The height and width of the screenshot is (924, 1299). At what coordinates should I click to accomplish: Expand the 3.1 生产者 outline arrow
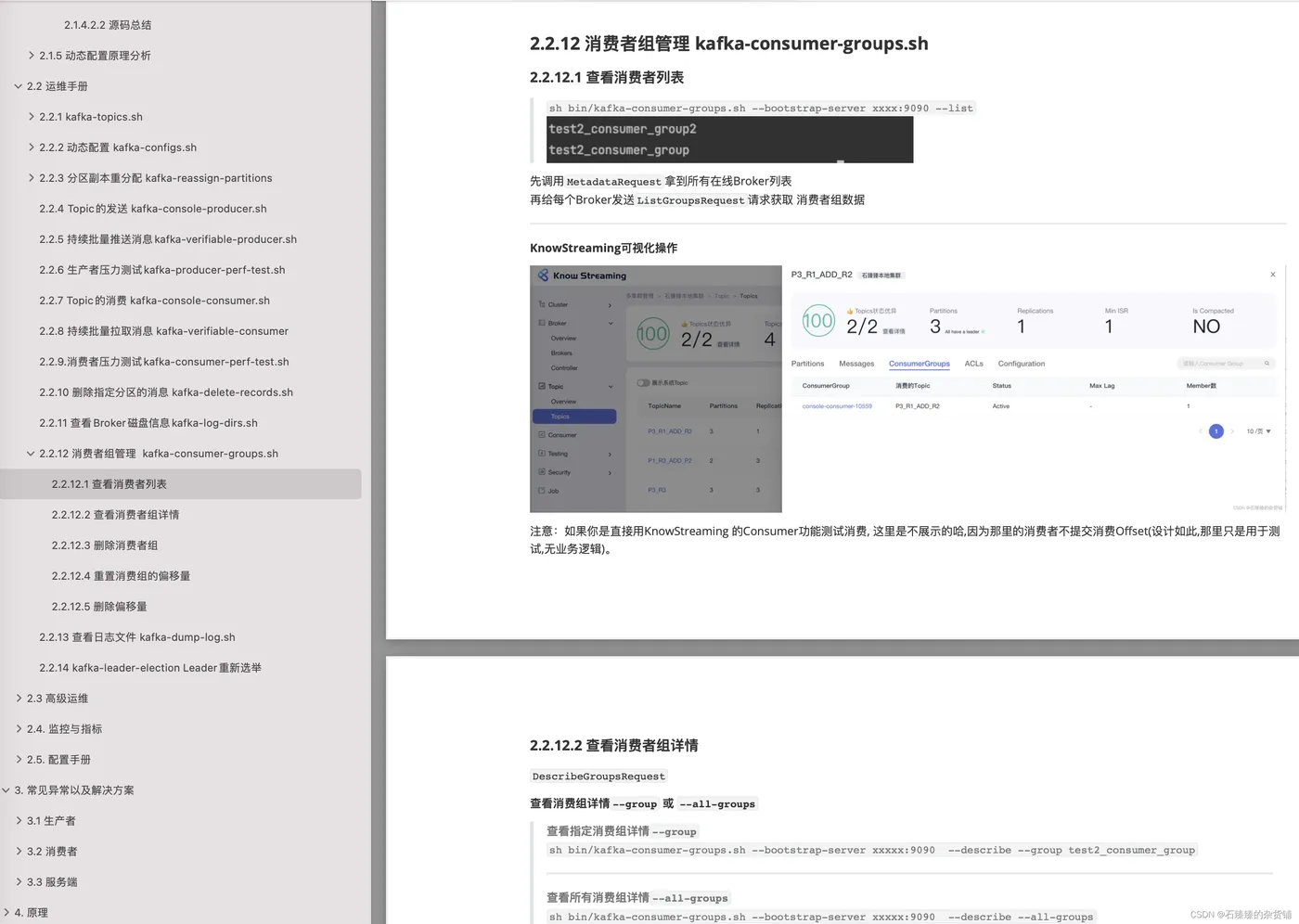coord(19,821)
